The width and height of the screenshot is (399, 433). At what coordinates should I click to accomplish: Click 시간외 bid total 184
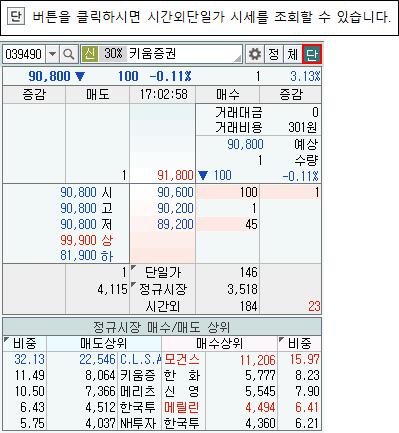click(249, 306)
